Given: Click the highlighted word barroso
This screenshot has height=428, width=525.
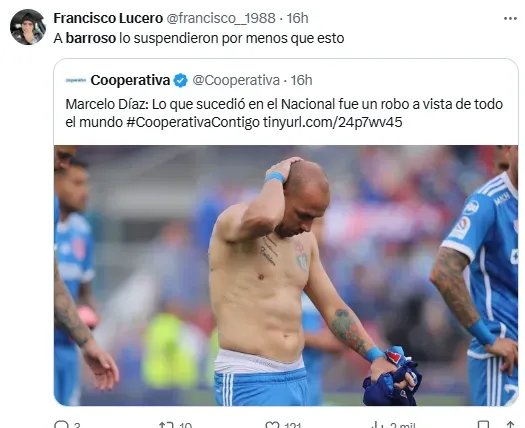Looking at the screenshot, I should 91,38.
